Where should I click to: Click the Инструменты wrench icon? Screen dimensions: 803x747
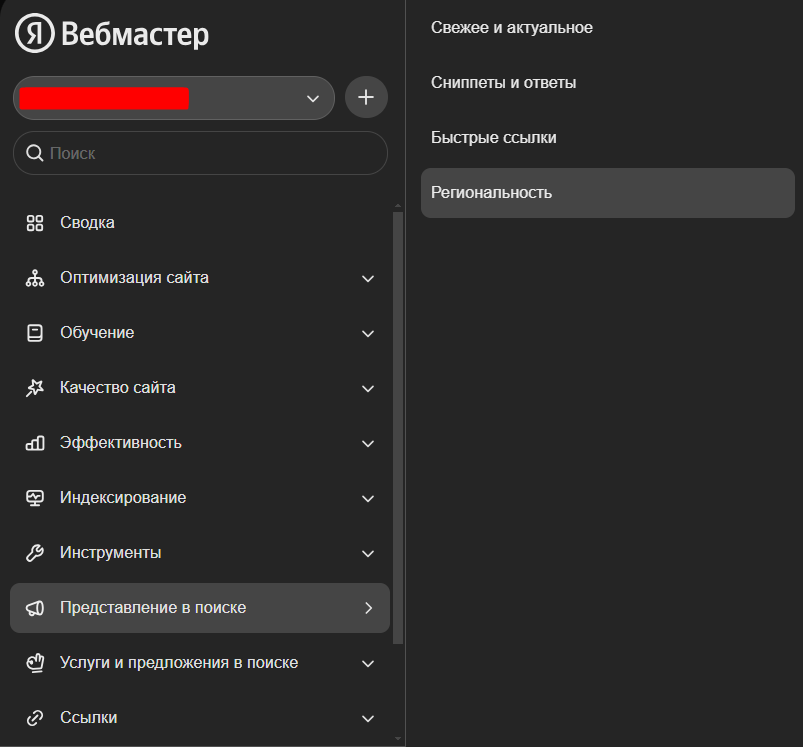tap(35, 553)
